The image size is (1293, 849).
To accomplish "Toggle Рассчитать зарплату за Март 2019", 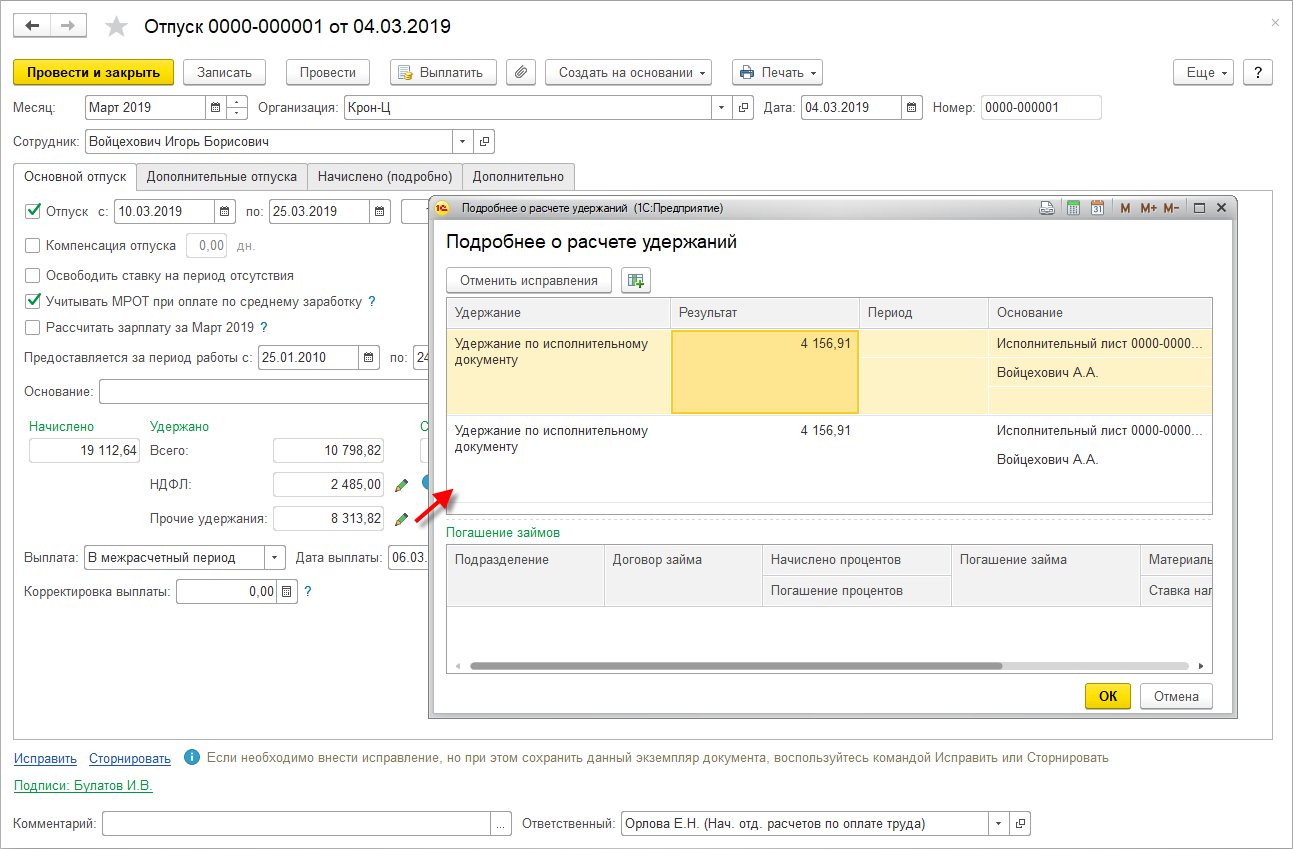I will coord(33,327).
